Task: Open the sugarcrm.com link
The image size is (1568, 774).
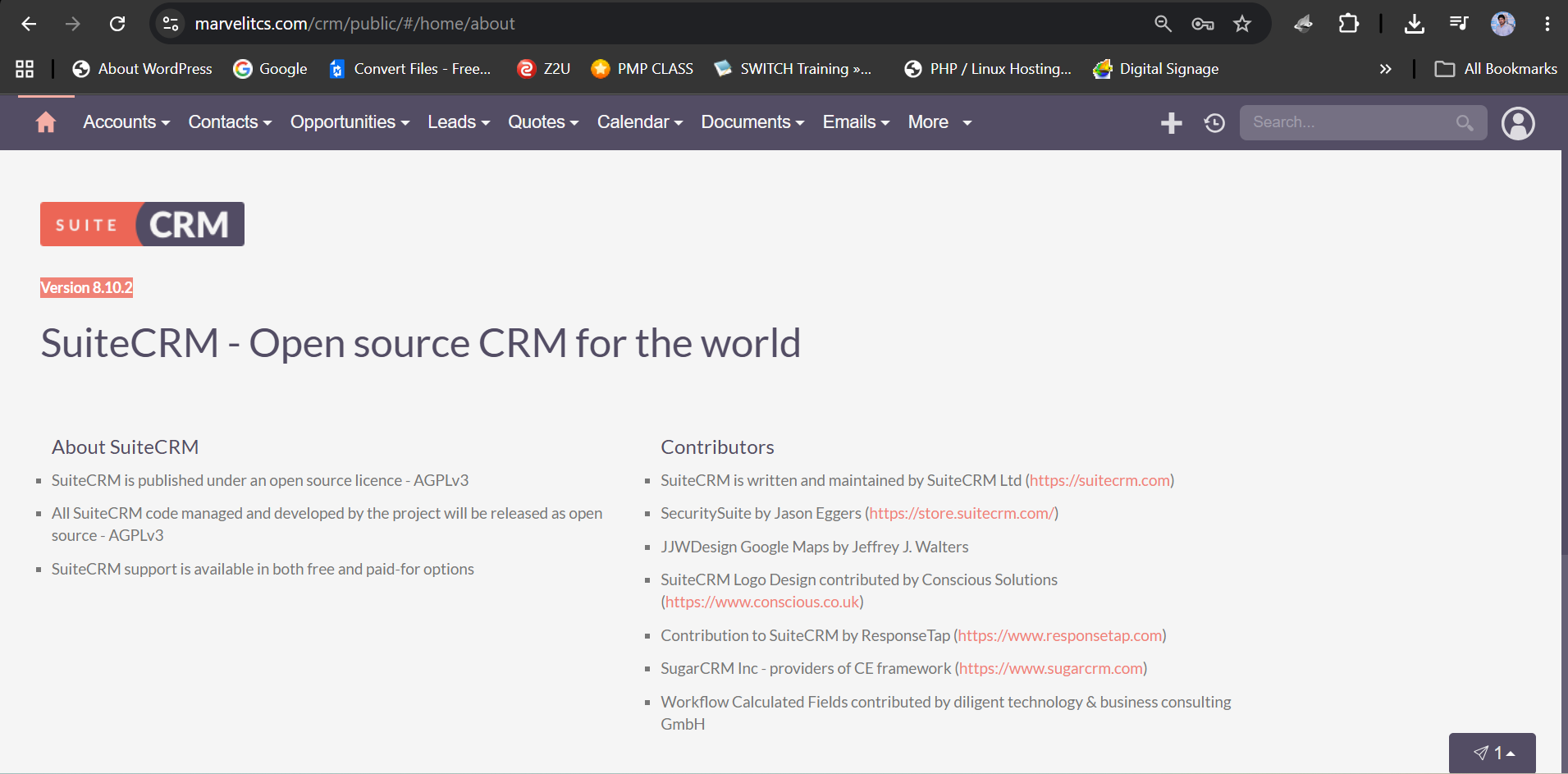Action: click(1051, 668)
